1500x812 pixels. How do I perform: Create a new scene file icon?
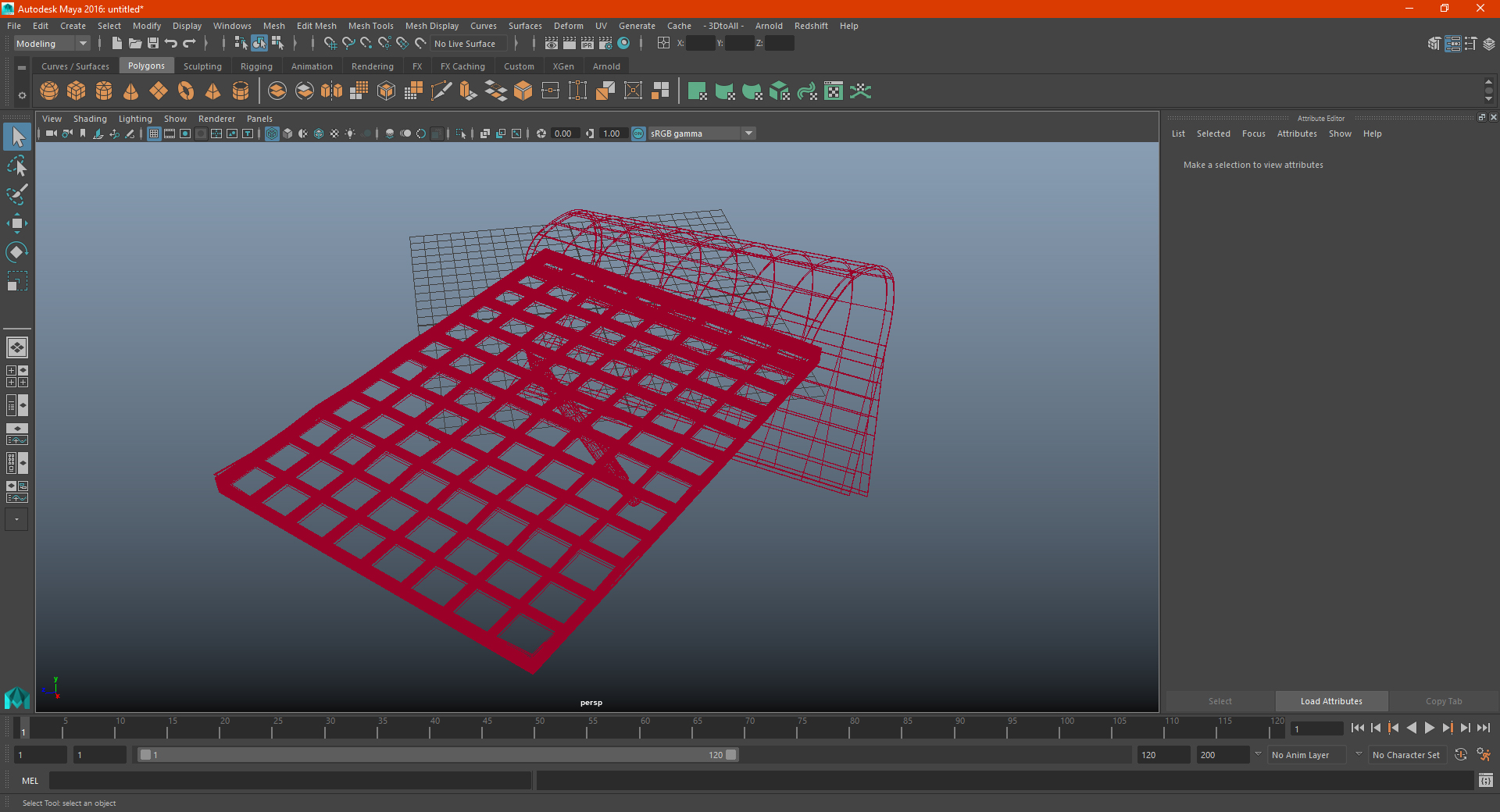click(116, 44)
